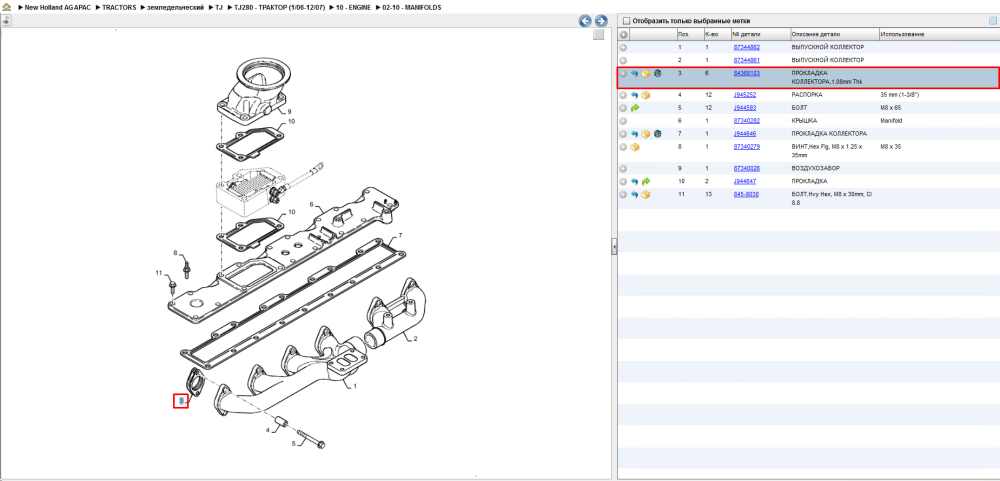This screenshot has width=1000, height=481.
Task: Click the forward arrow navigation button
Action: [600, 21]
